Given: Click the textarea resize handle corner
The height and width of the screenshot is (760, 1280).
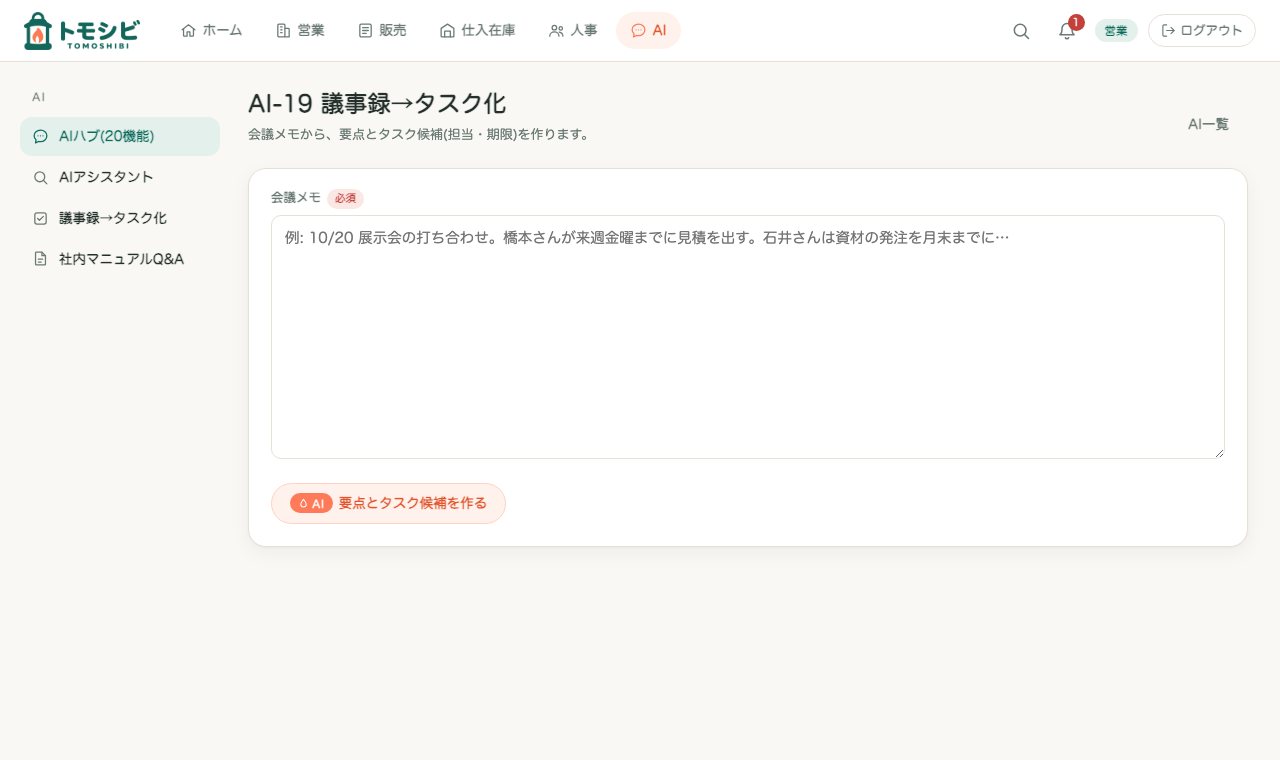Looking at the screenshot, I should point(1218,452).
